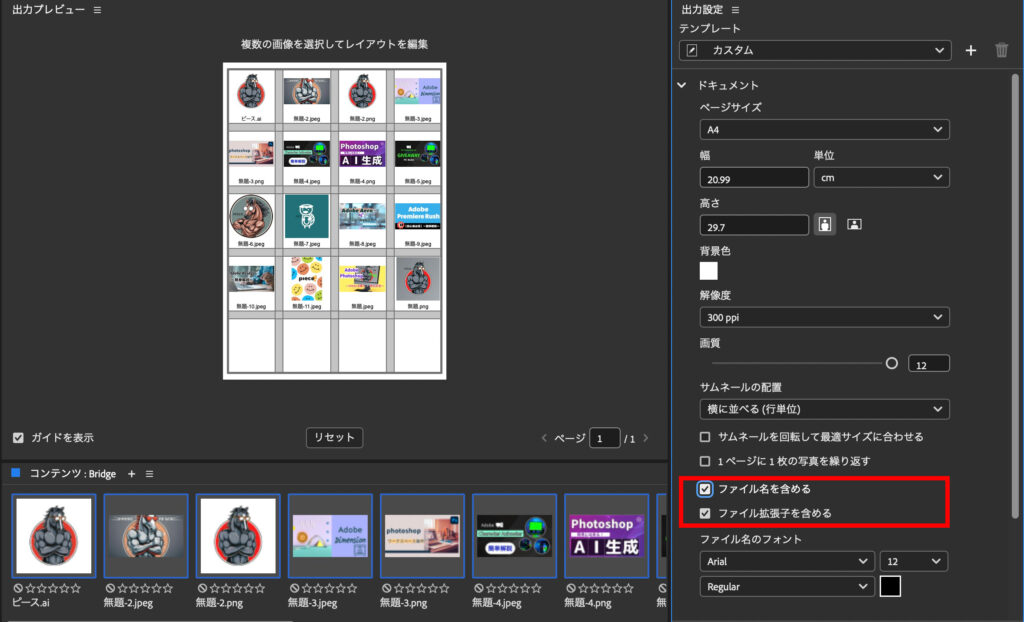Click the 無題-3.jpeg file name label
This screenshot has height=622, width=1024.
[x=312, y=602]
